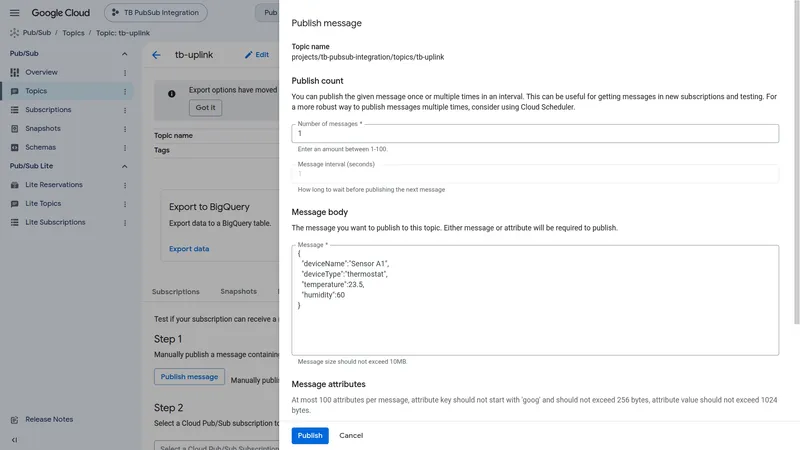Open Lite Topics in the sidebar
The width and height of the screenshot is (800, 450).
tap(43, 204)
